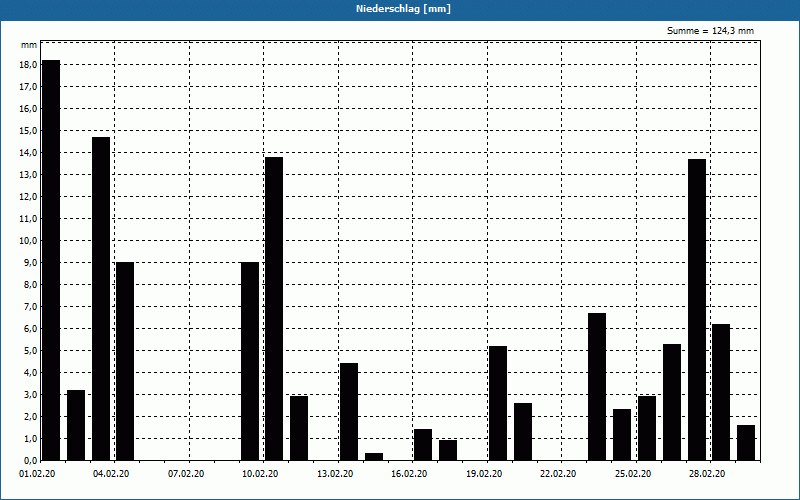Click the y-axis value 11,0
Screen dimensions: 800x500
coord(28,218)
